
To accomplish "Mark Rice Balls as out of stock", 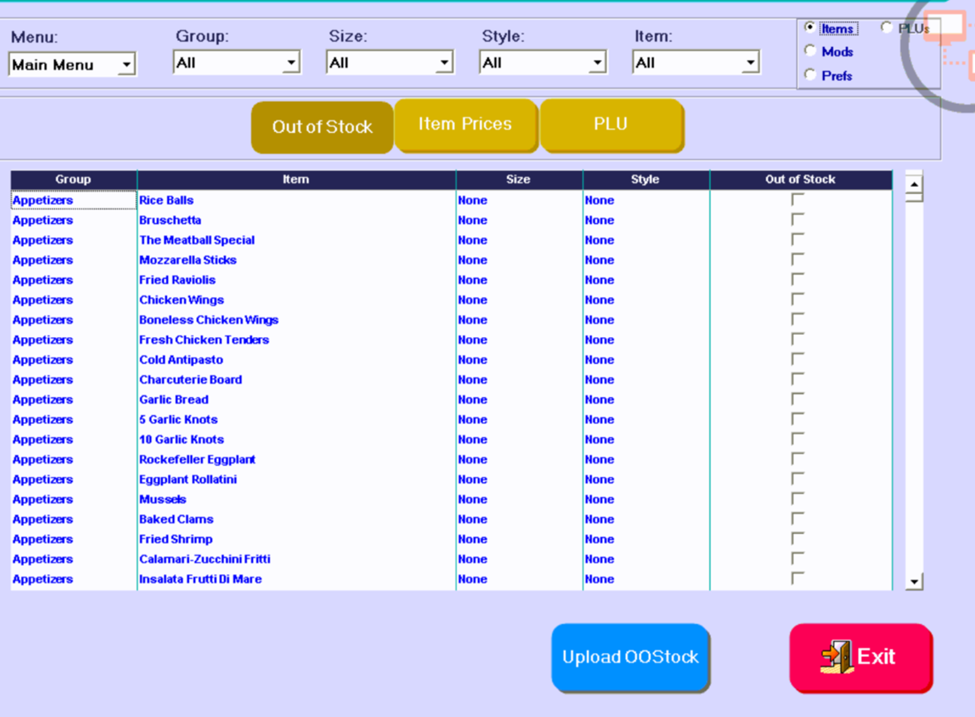I will [x=797, y=200].
